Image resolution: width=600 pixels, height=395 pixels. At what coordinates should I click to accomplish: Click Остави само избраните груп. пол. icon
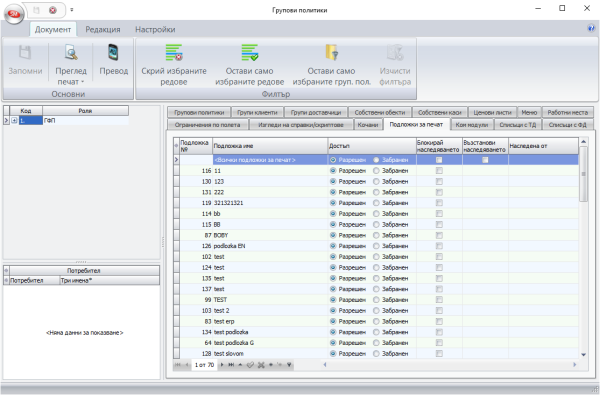click(331, 53)
